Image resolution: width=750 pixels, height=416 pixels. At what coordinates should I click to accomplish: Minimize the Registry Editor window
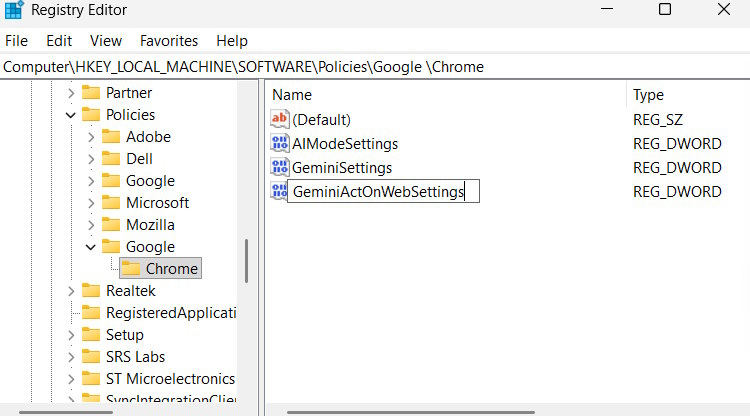[607, 9]
